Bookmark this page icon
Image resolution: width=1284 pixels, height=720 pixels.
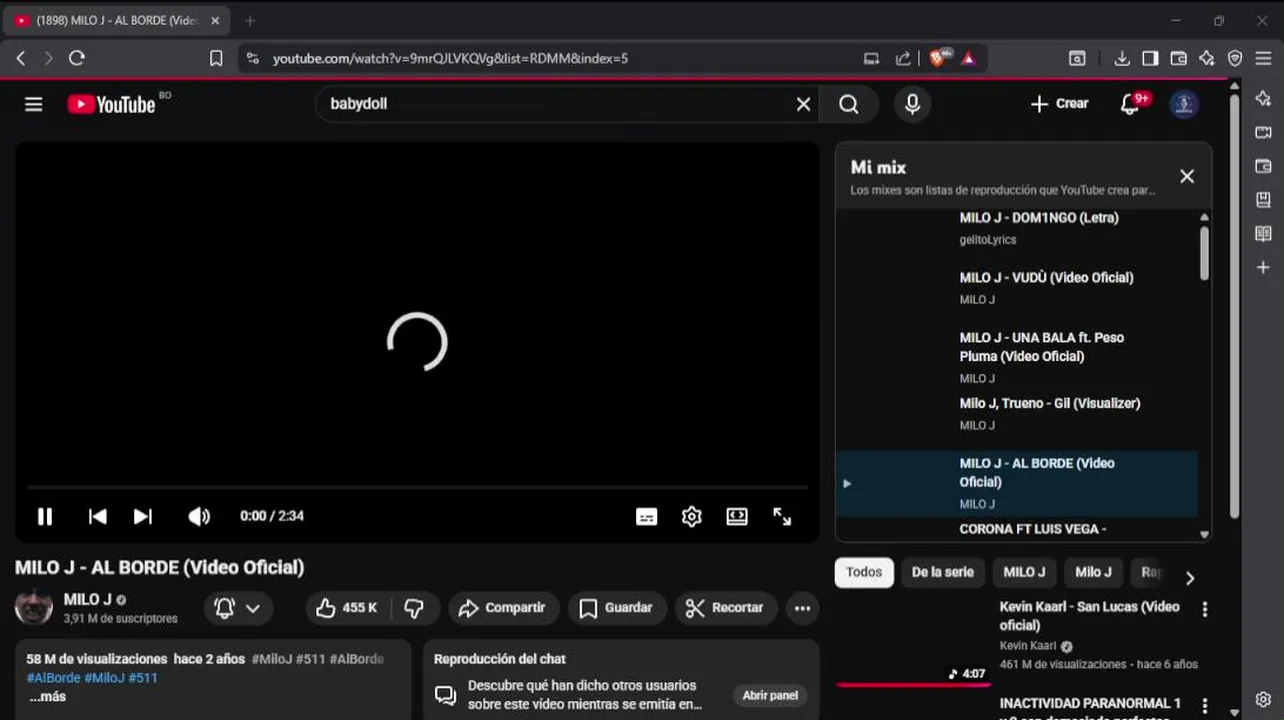tap(216, 58)
